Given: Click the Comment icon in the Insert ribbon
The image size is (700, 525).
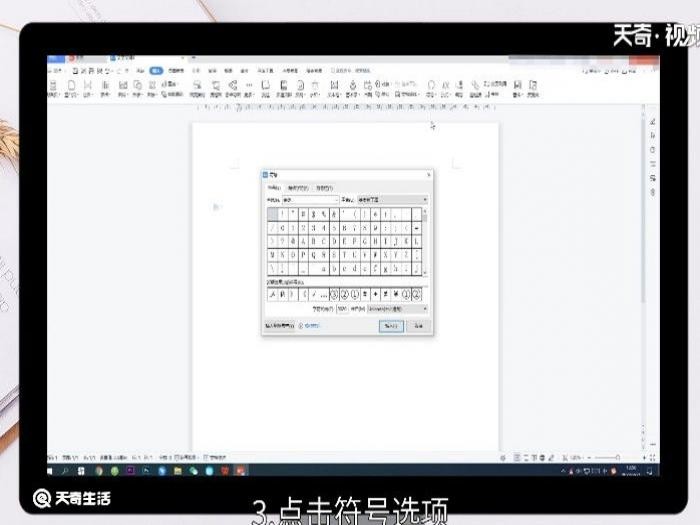Looking at the screenshot, I should [265, 88].
